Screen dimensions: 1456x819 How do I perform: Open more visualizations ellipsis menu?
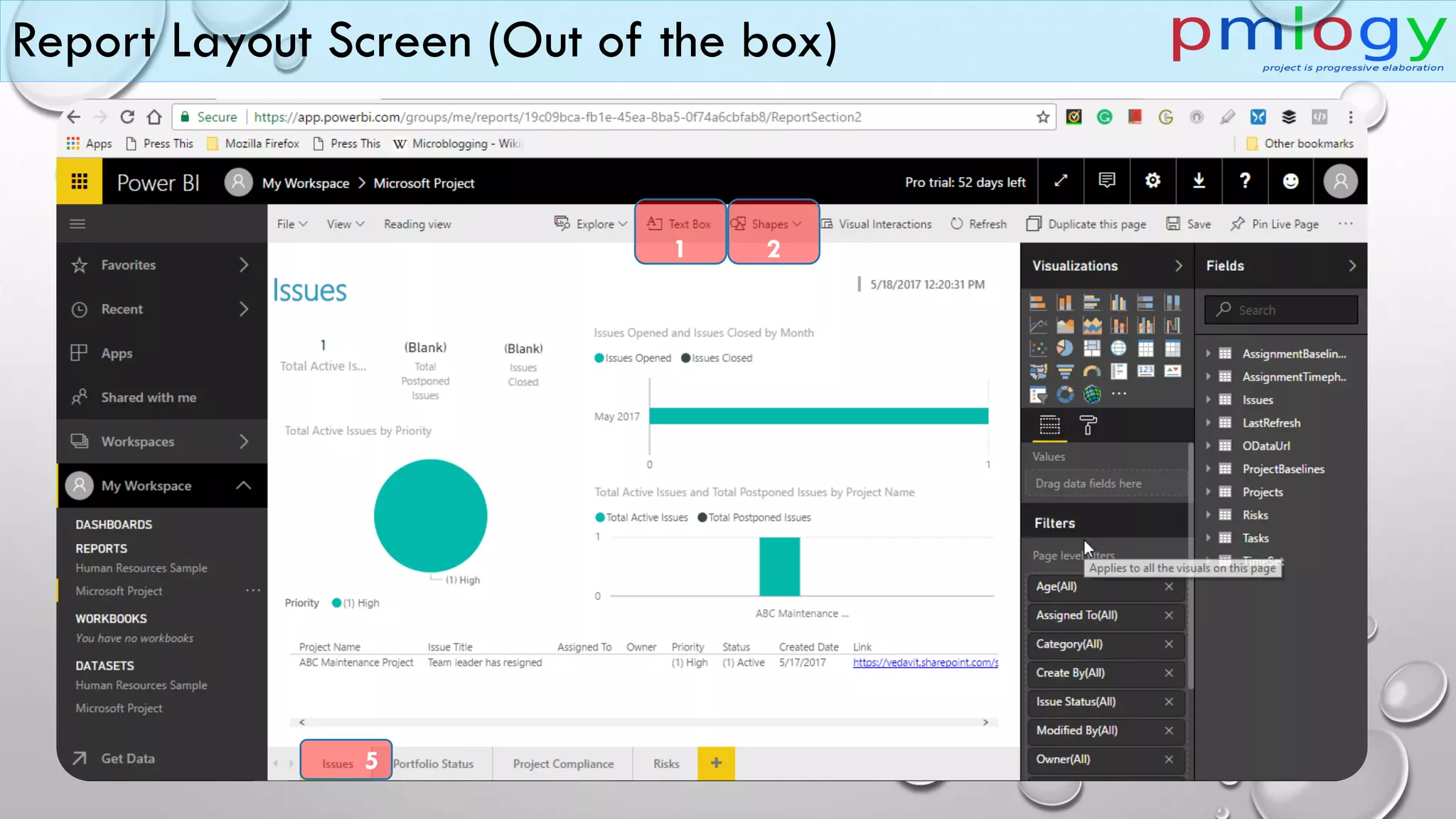point(1119,394)
